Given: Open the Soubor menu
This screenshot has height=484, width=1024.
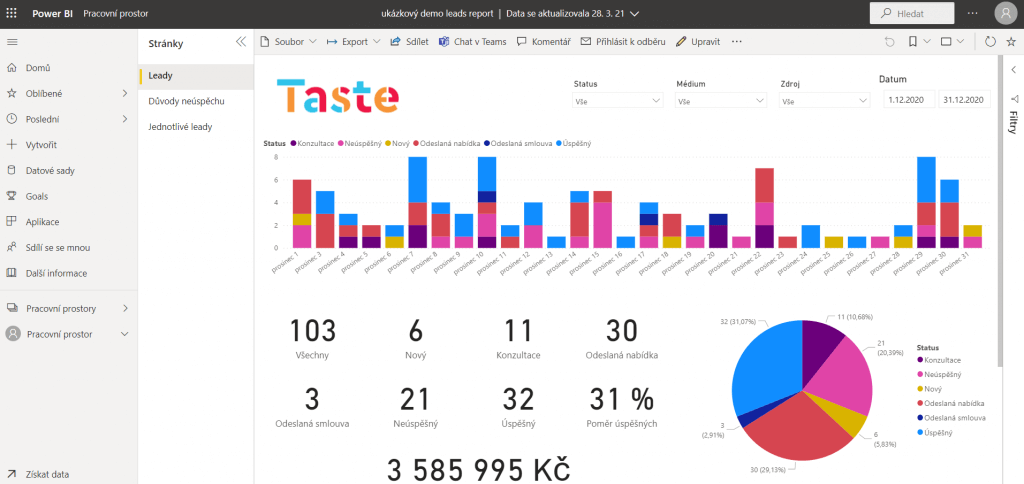Looking at the screenshot, I should point(288,42).
